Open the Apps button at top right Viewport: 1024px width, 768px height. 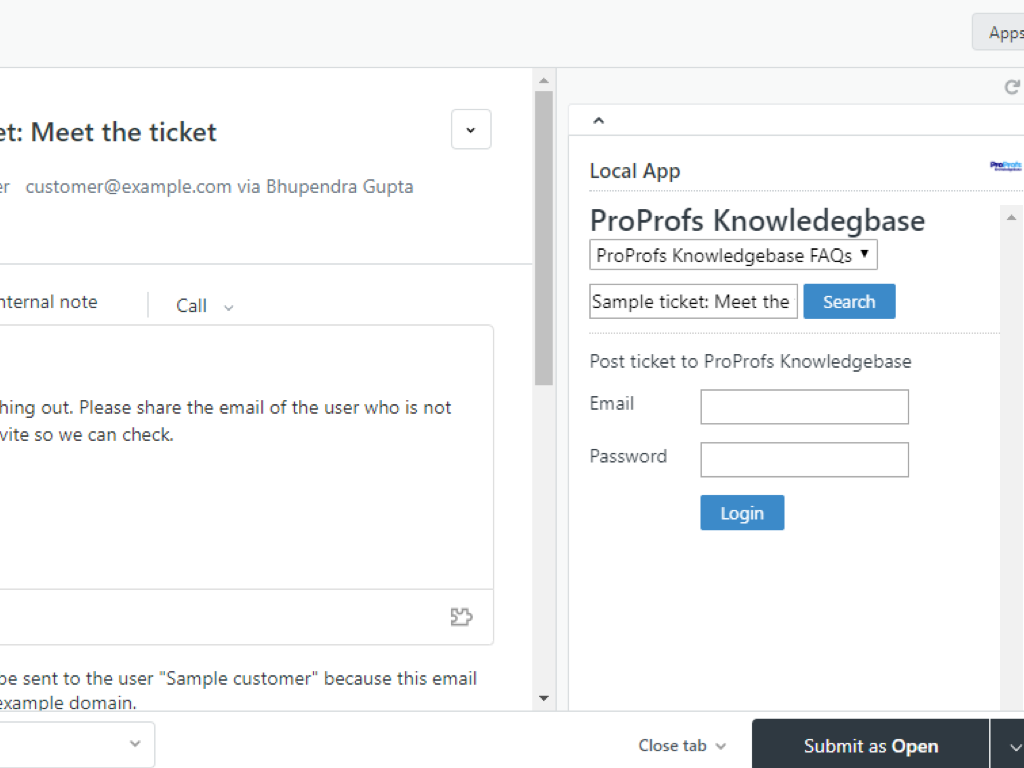1000,33
